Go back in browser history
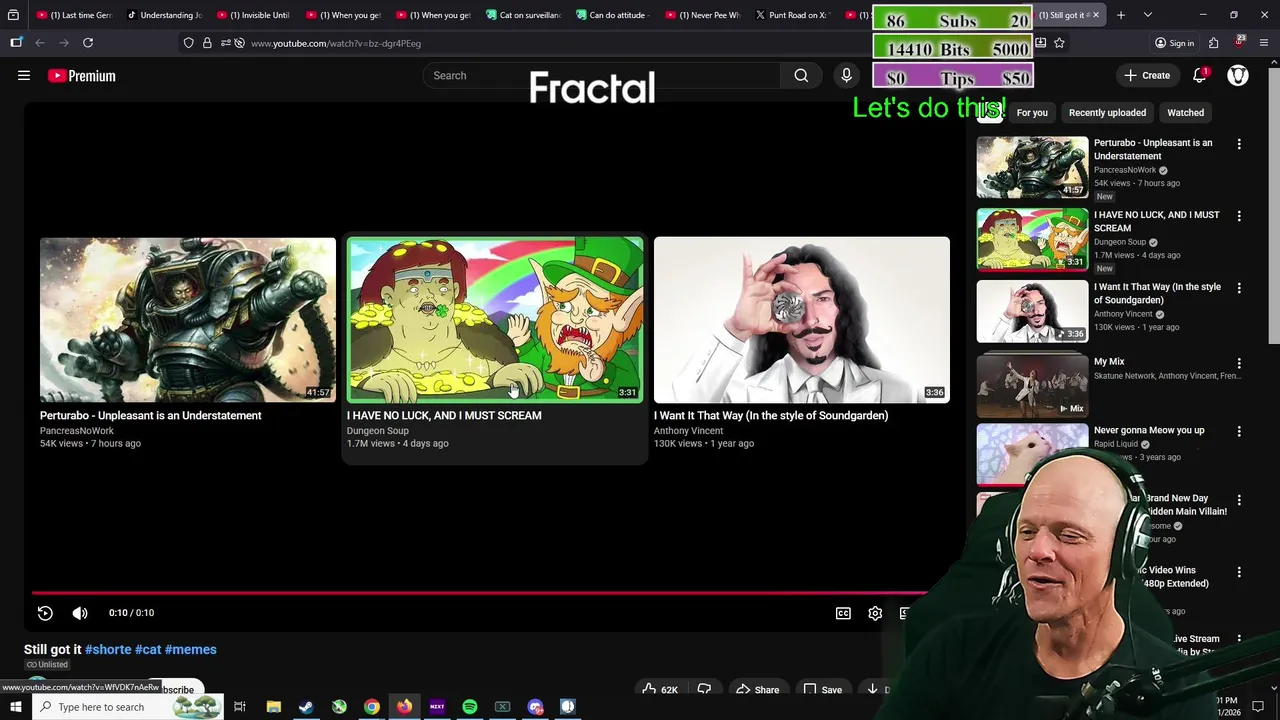Image resolution: width=1280 pixels, height=720 pixels. pos(40,43)
